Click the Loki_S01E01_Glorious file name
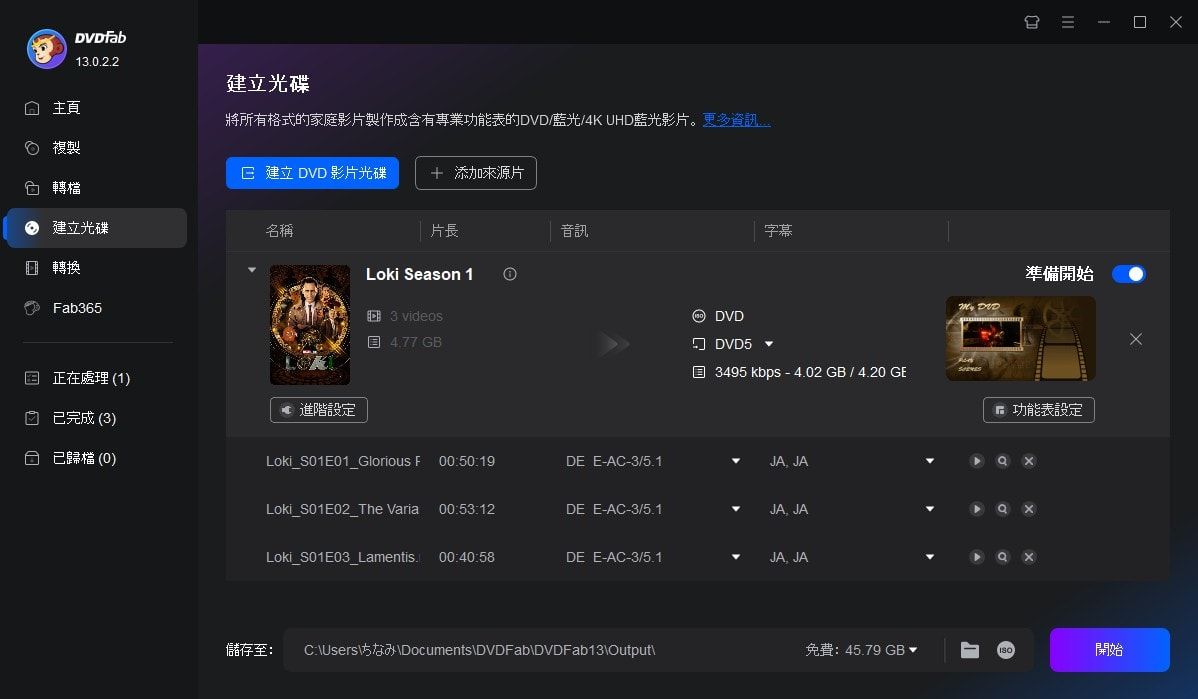Image resolution: width=1198 pixels, height=699 pixels. point(343,461)
